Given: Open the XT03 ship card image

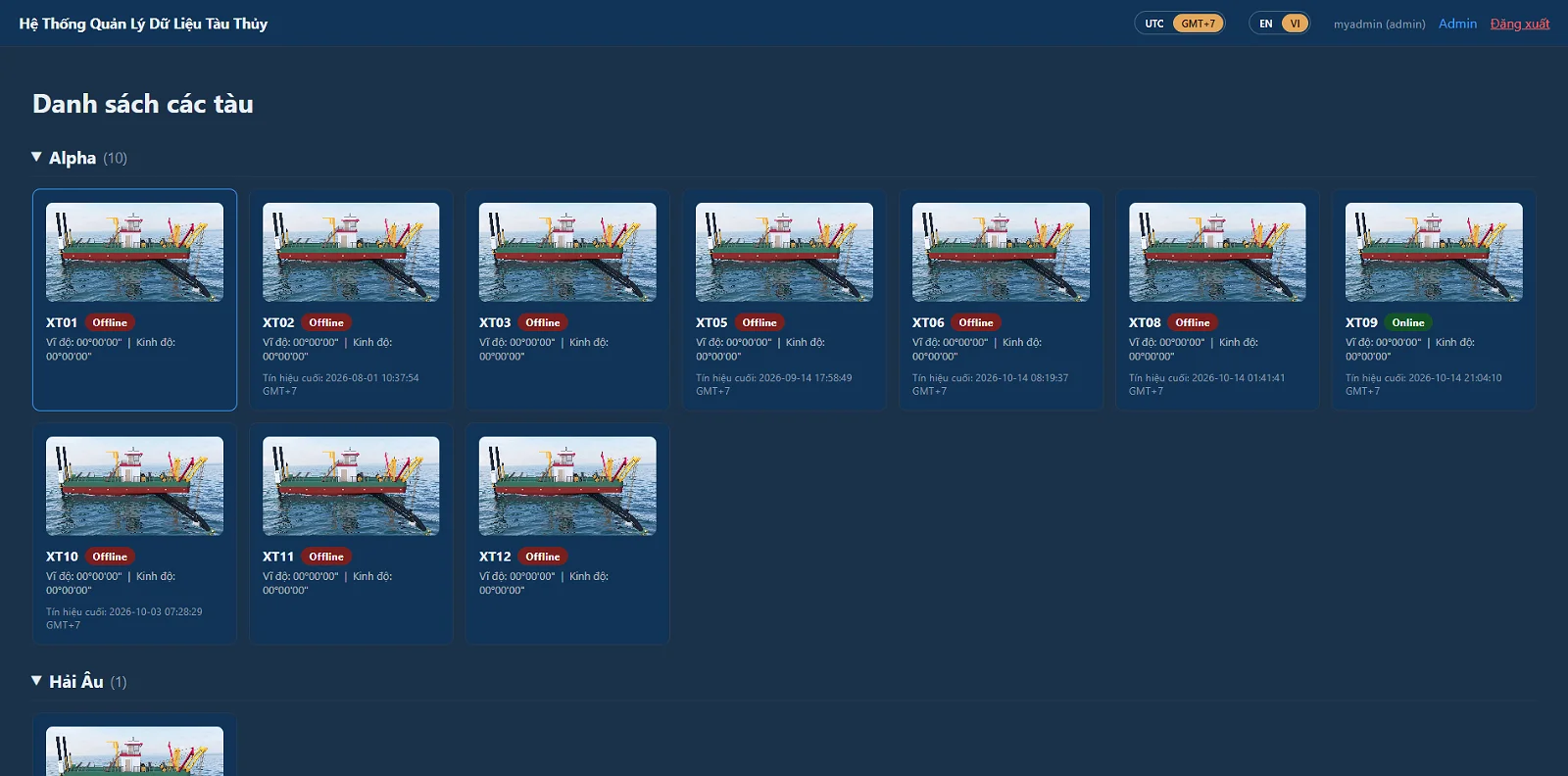Looking at the screenshot, I should click(567, 252).
